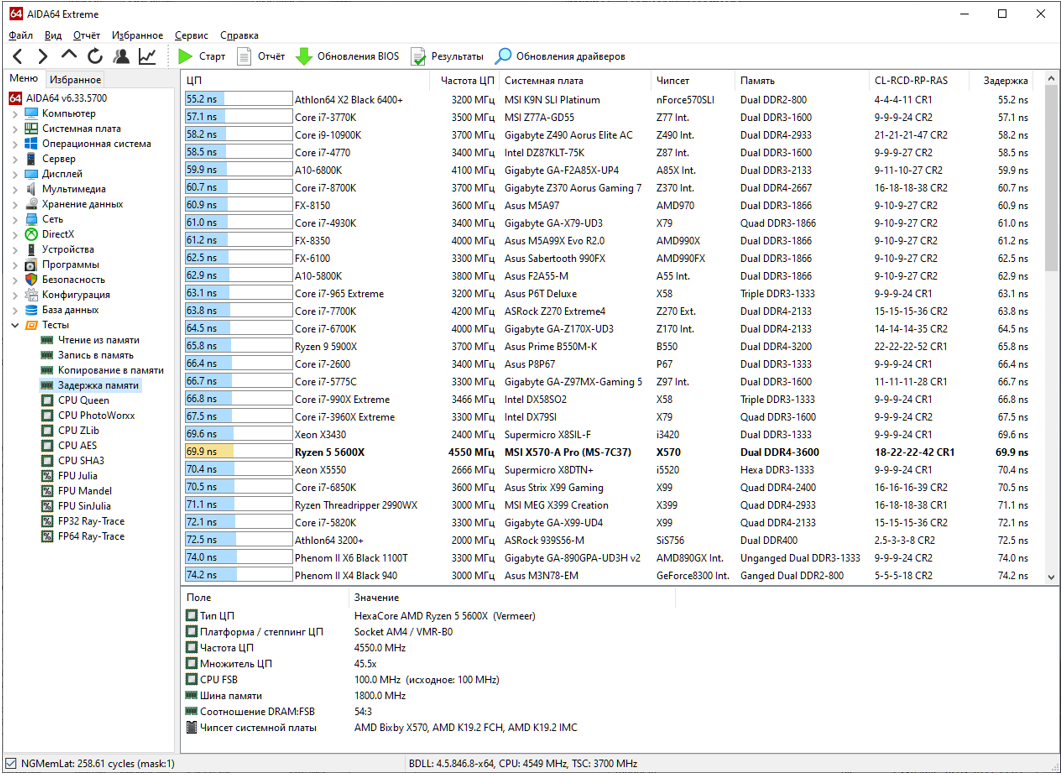Select the Безопасность shield icon
1062x775 pixels.
(x=31, y=279)
